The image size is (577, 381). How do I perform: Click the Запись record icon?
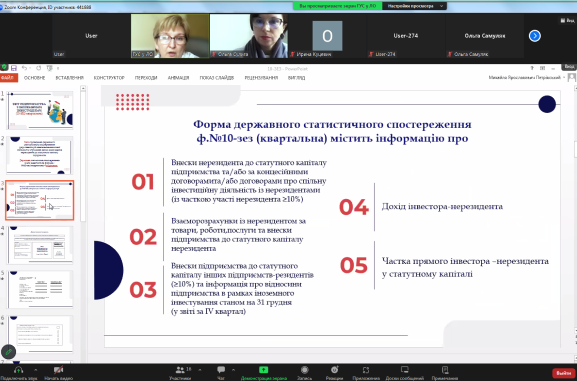pos(305,370)
